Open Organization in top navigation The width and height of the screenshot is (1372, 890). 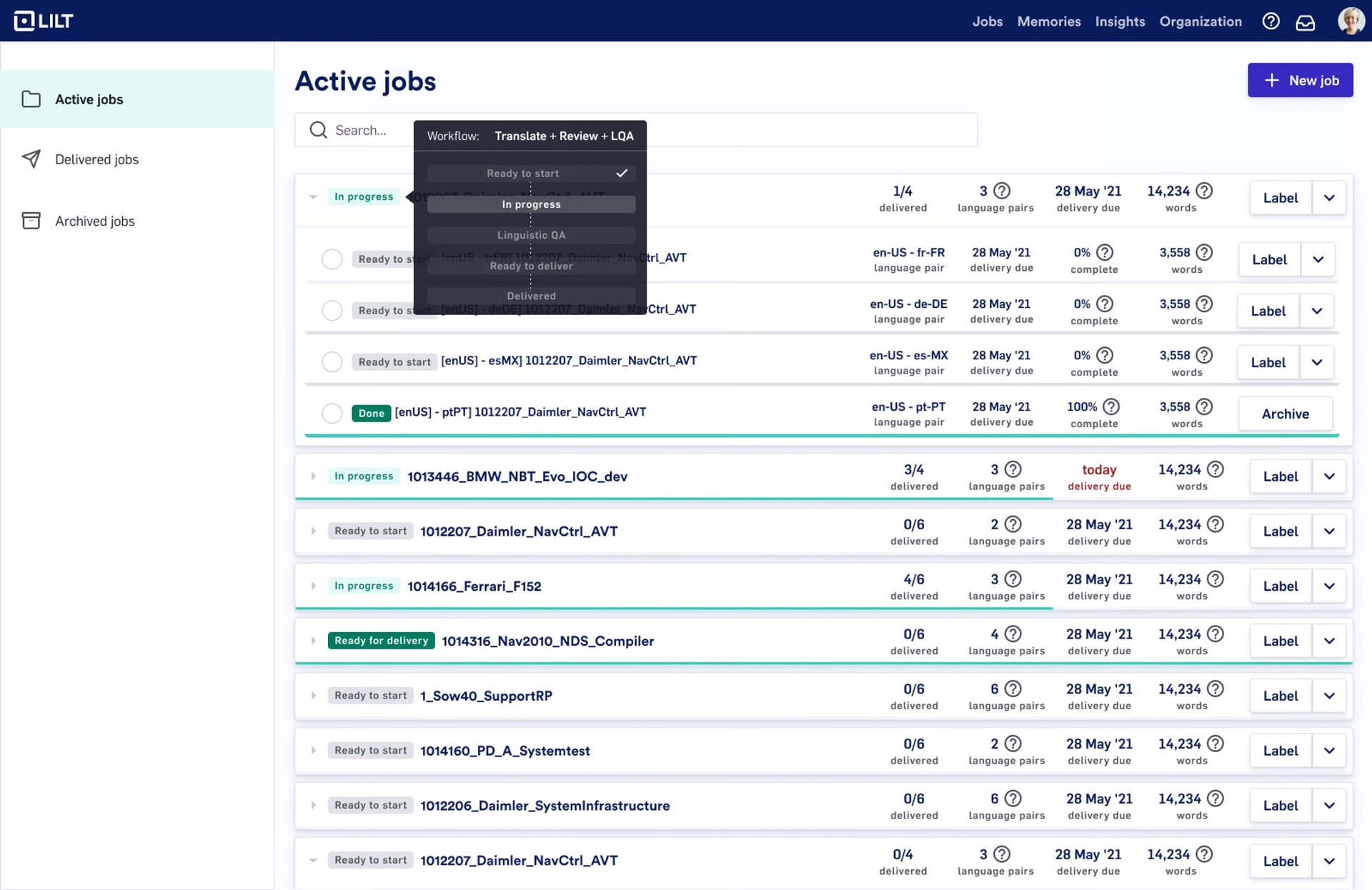(x=1200, y=21)
